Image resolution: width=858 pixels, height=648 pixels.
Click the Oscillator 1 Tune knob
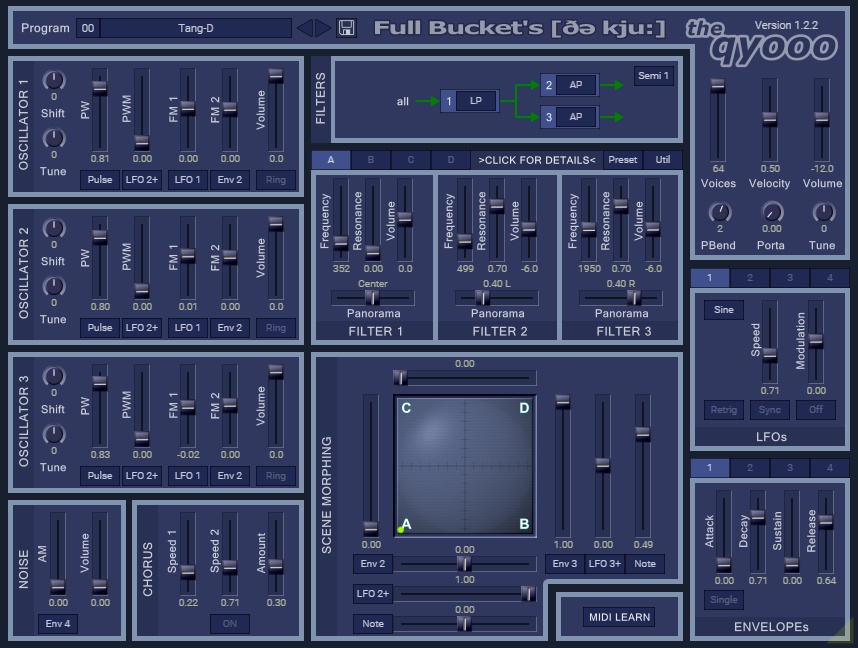[54, 138]
